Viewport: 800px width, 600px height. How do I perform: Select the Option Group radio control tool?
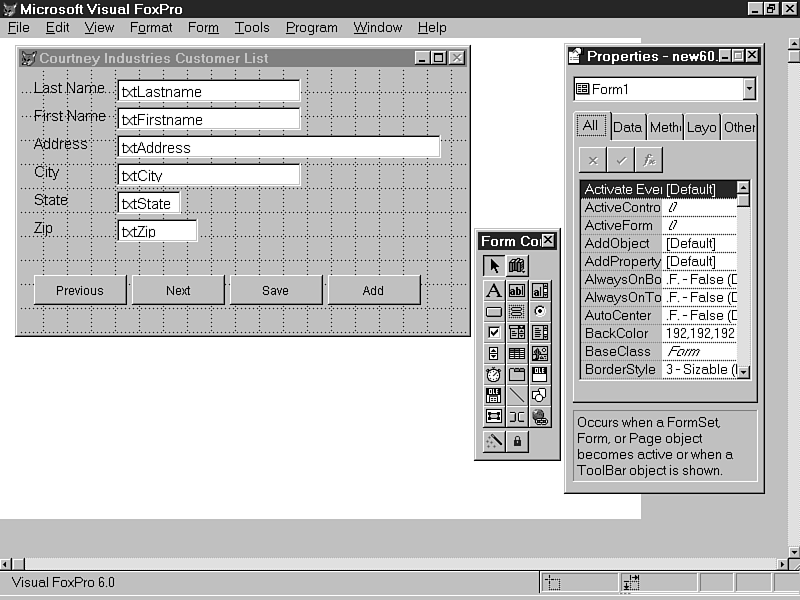click(x=540, y=312)
